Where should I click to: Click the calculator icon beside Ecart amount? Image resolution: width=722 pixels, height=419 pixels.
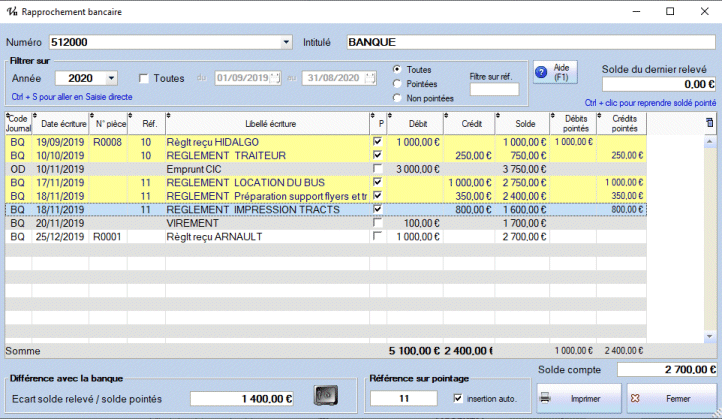325,397
